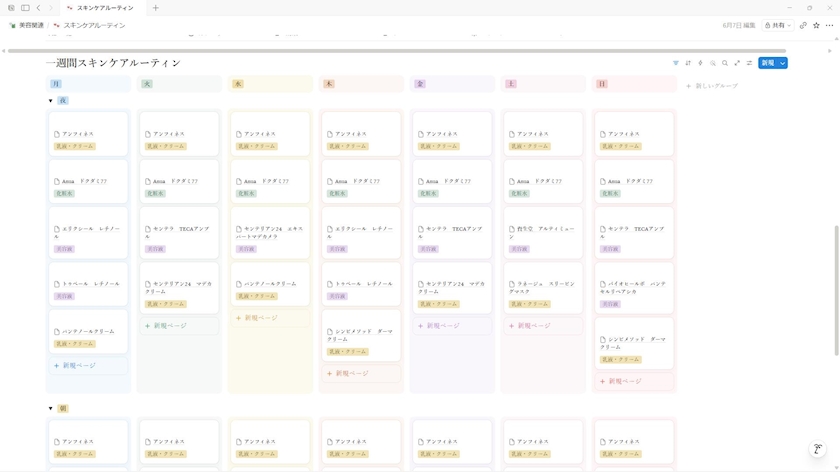Click the 金 column header tag
840x472 pixels.
420,84
